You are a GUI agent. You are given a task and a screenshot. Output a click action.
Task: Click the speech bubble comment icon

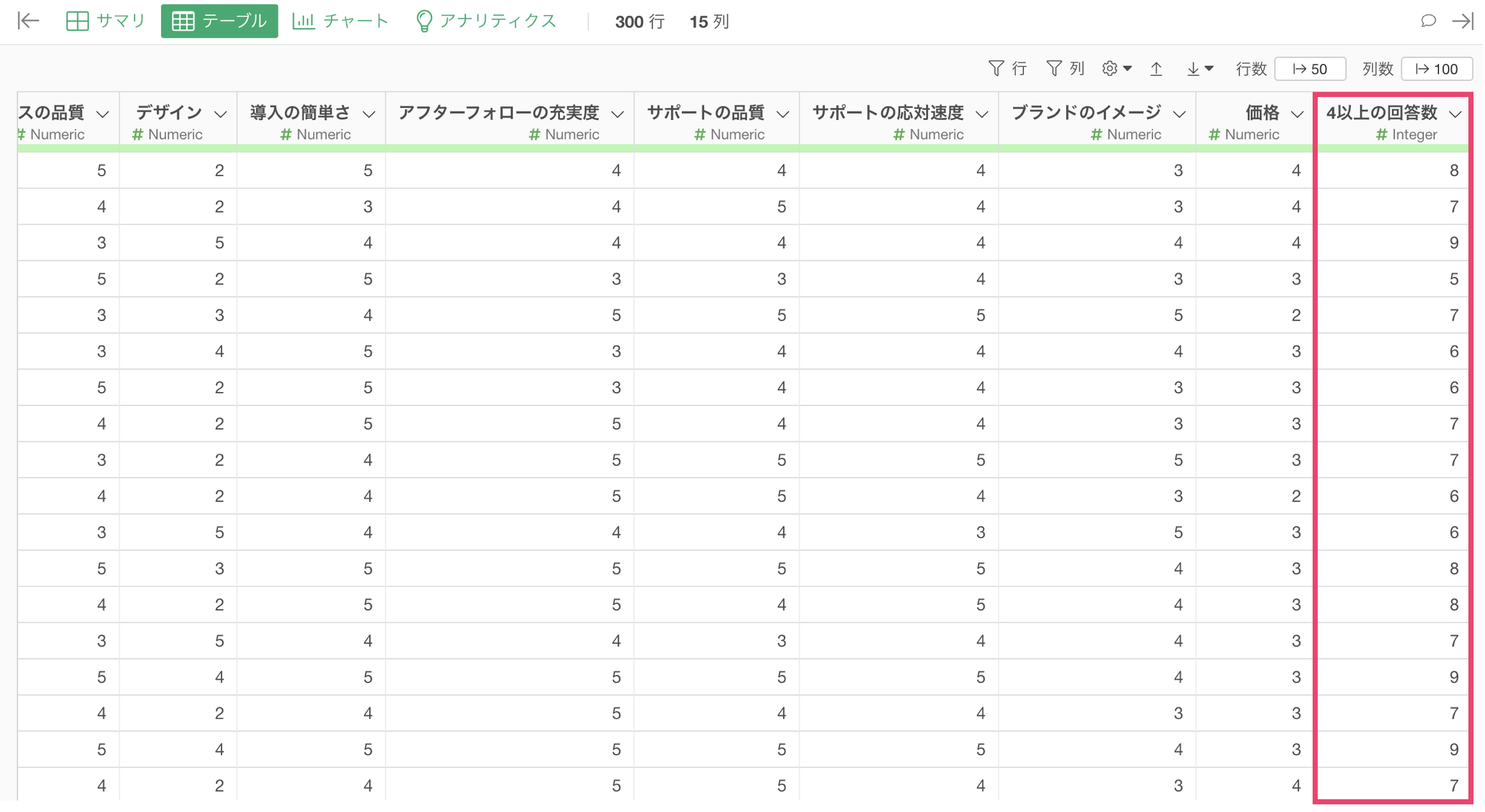(x=1428, y=21)
